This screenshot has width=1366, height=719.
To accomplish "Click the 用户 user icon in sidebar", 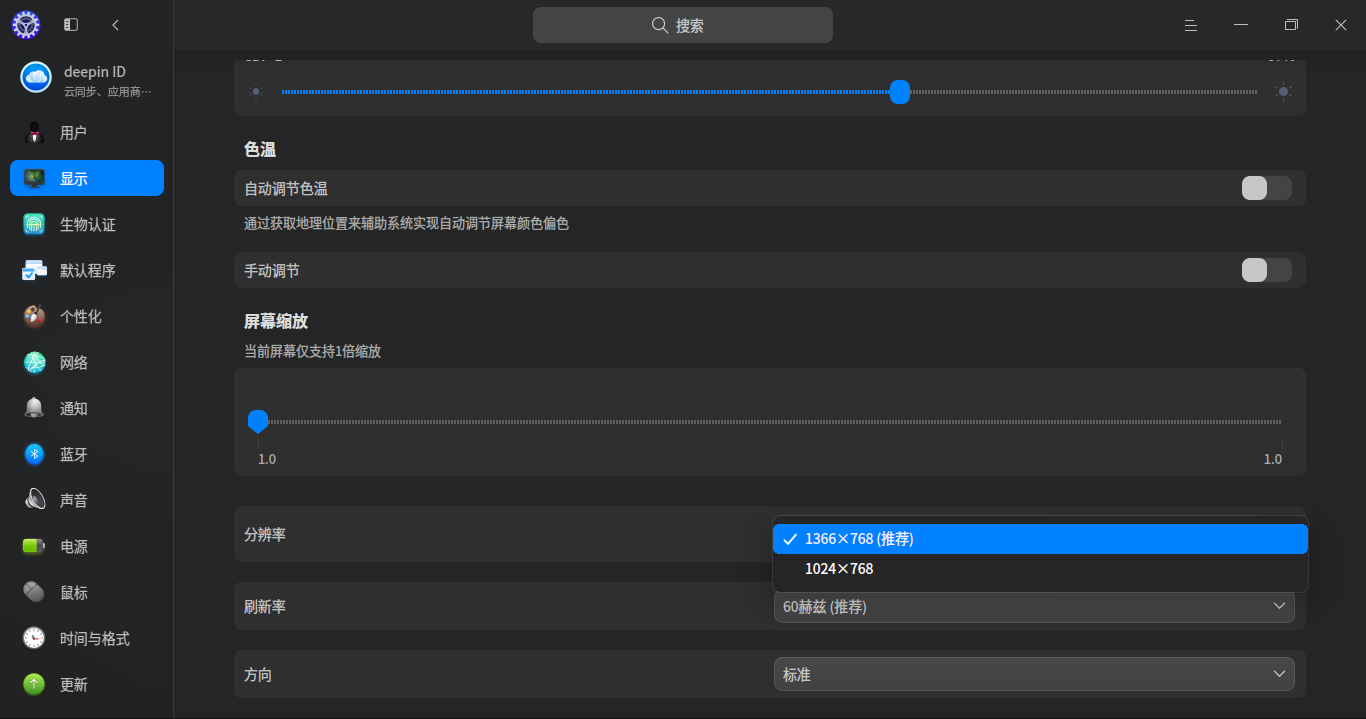I will click(x=35, y=133).
